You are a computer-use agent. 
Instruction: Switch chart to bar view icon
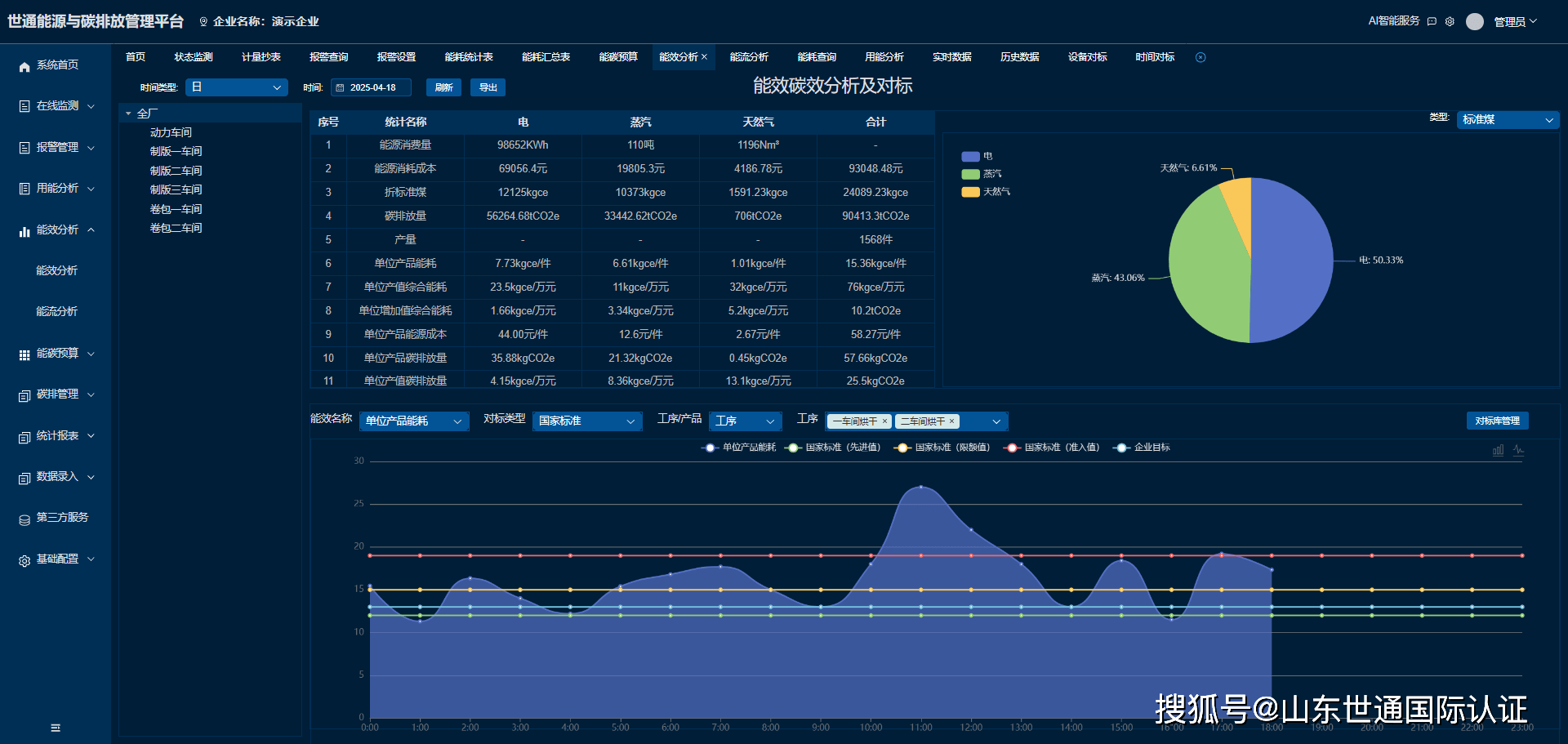tap(1498, 450)
